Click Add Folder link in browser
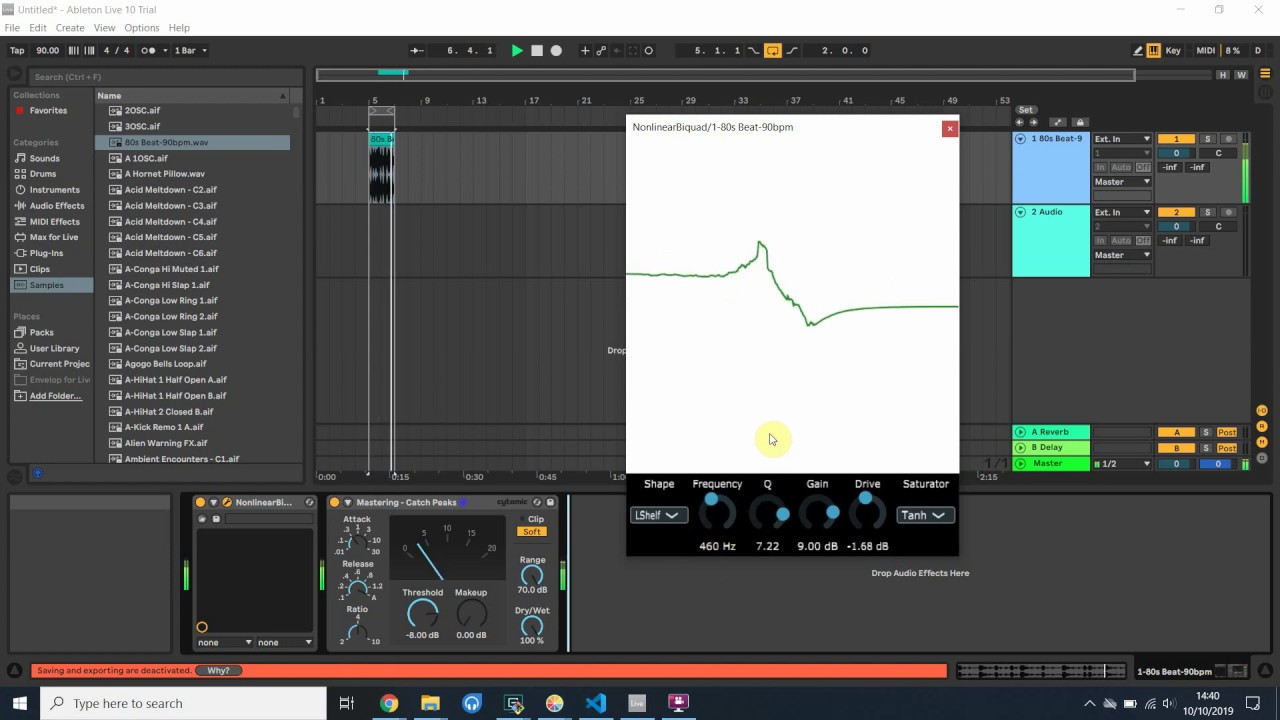Viewport: 1280px width, 720px height. 55,396
